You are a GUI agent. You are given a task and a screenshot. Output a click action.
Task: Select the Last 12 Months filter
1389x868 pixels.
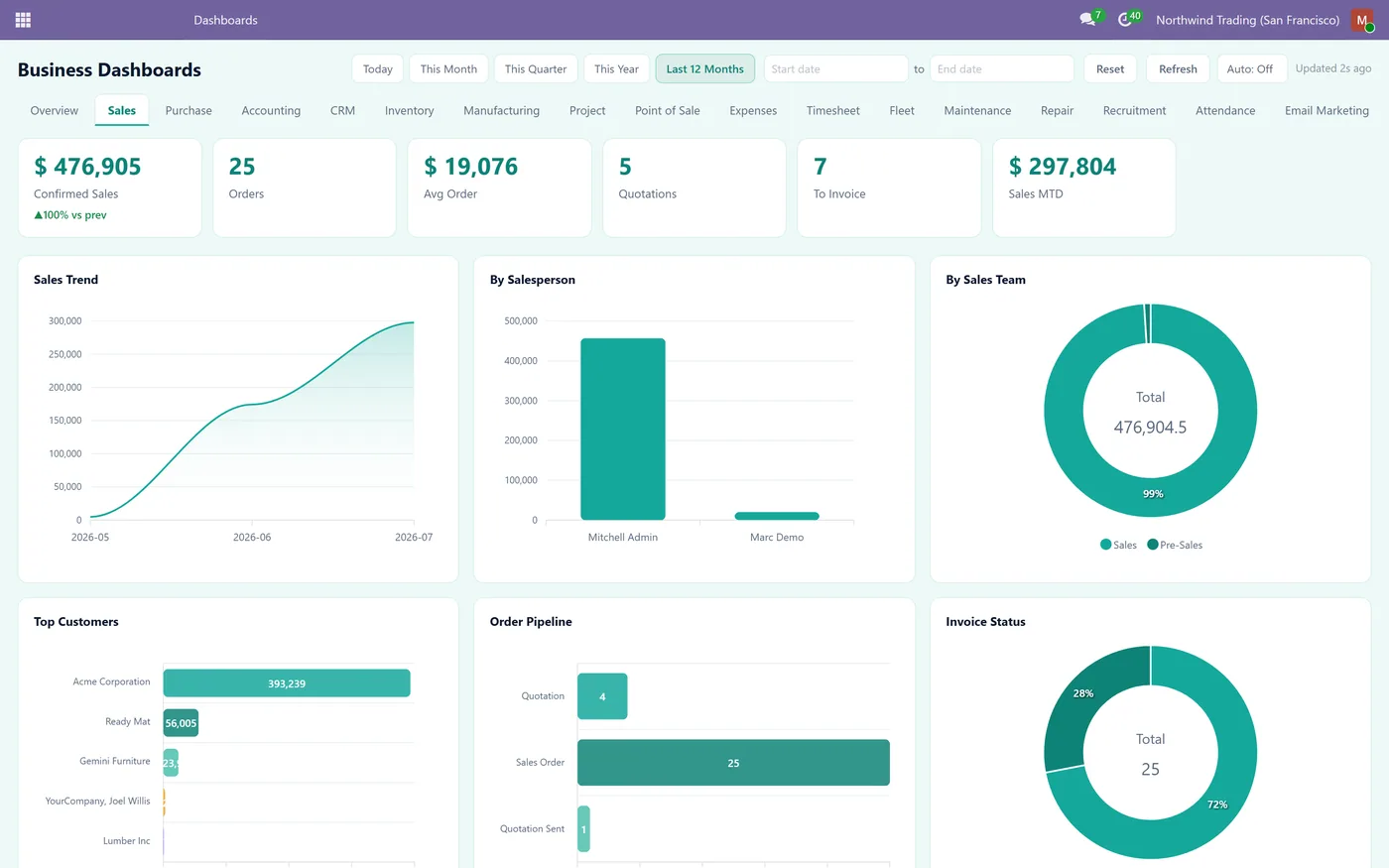(705, 69)
